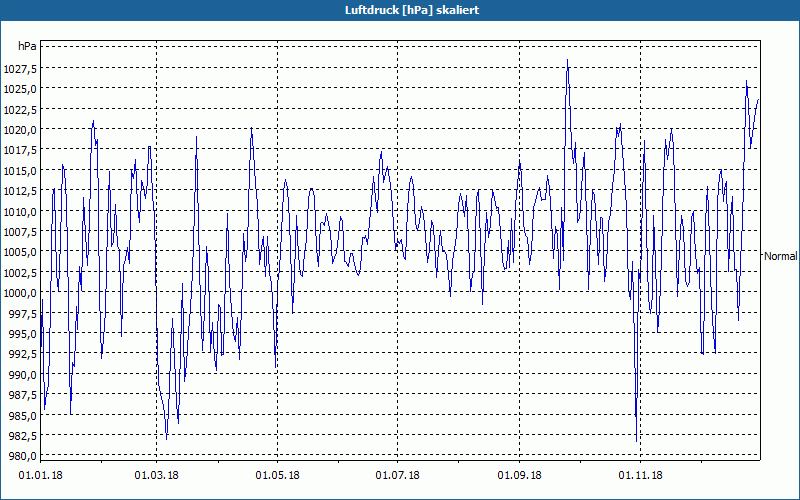Select the 1000,0 pressure axis label
The width and height of the screenshot is (800, 500).
[x=20, y=293]
